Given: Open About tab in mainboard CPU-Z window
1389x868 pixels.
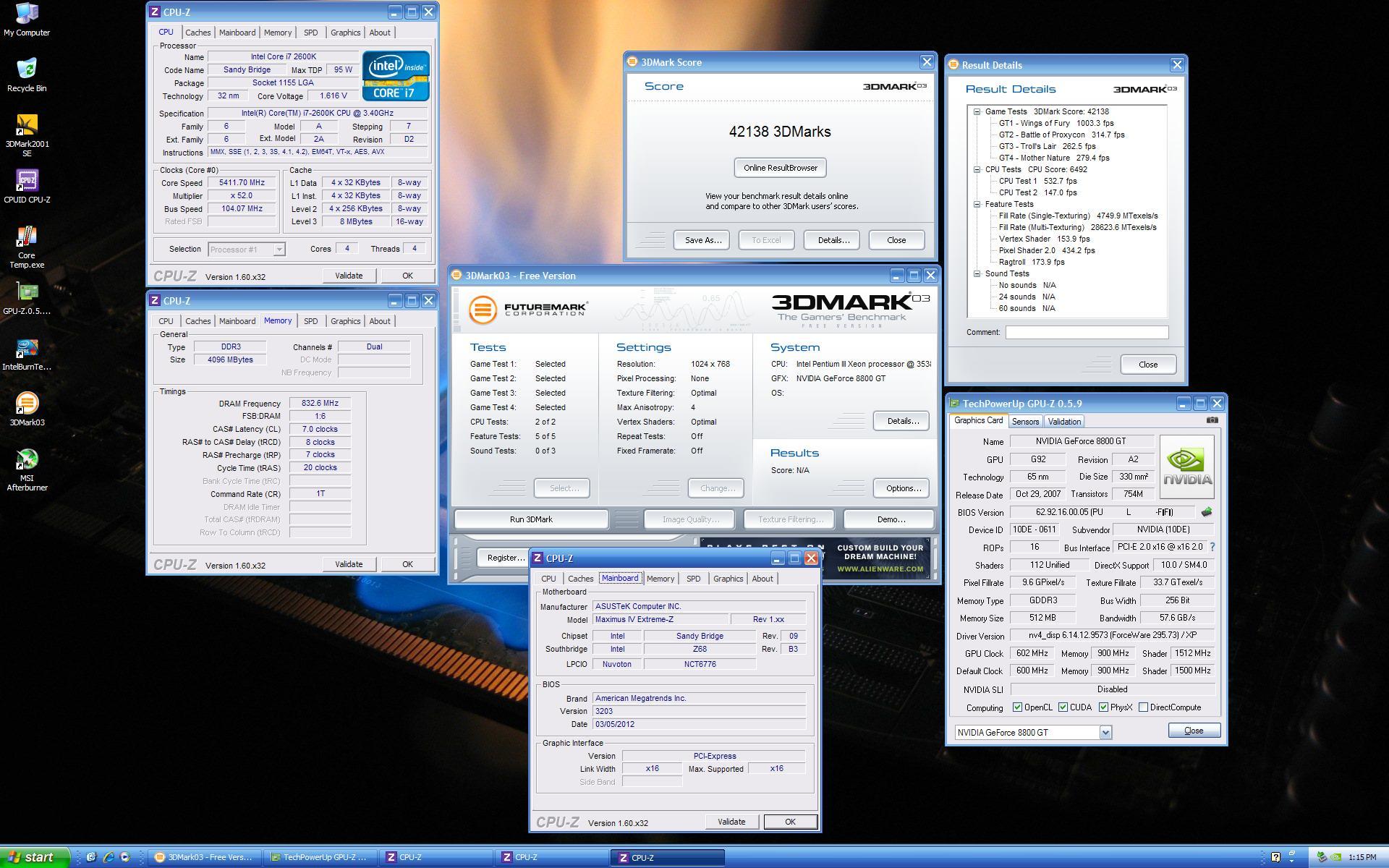Looking at the screenshot, I should pyautogui.click(x=763, y=579).
